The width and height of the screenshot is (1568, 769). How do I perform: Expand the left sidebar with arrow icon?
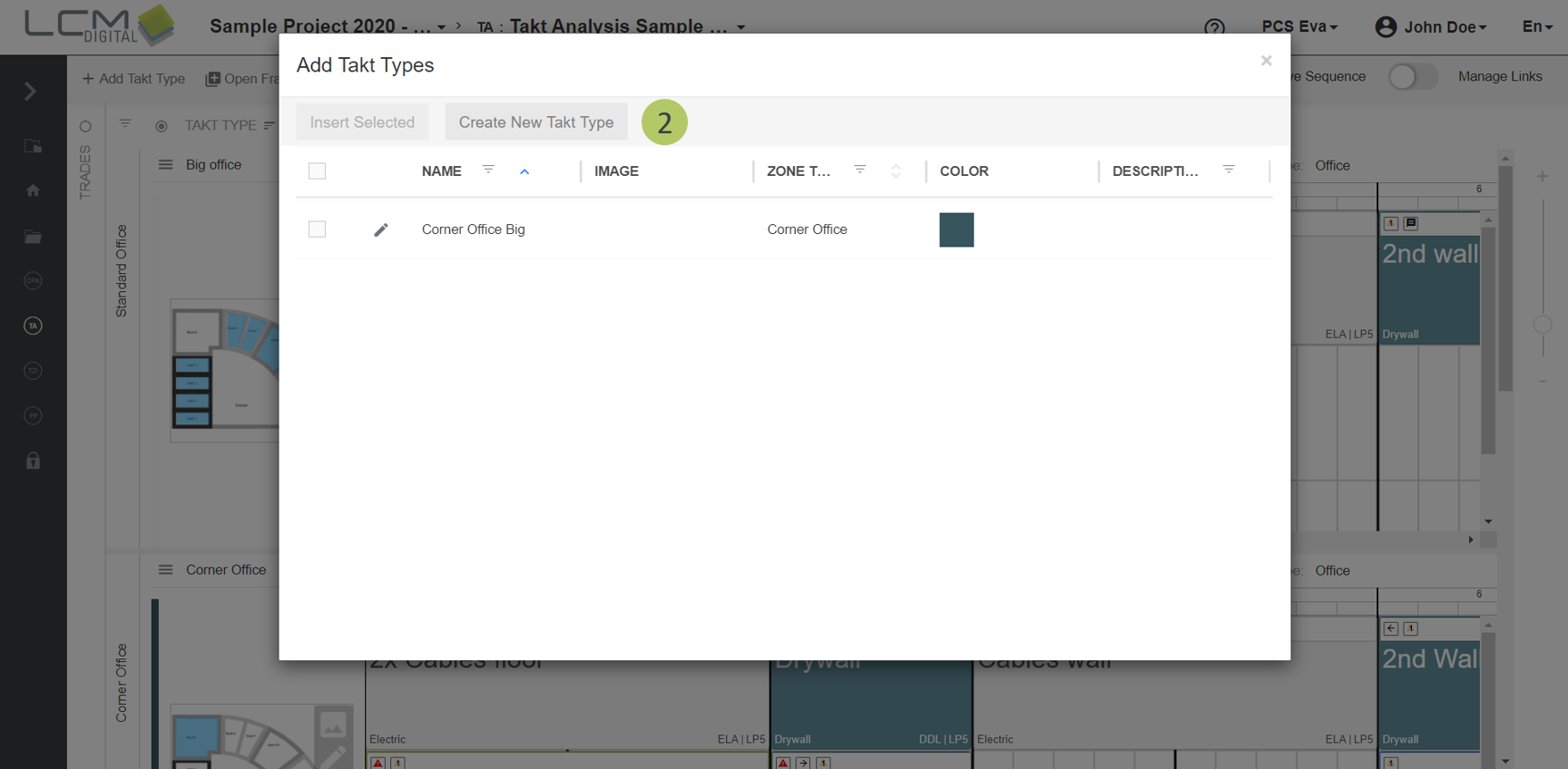30,92
